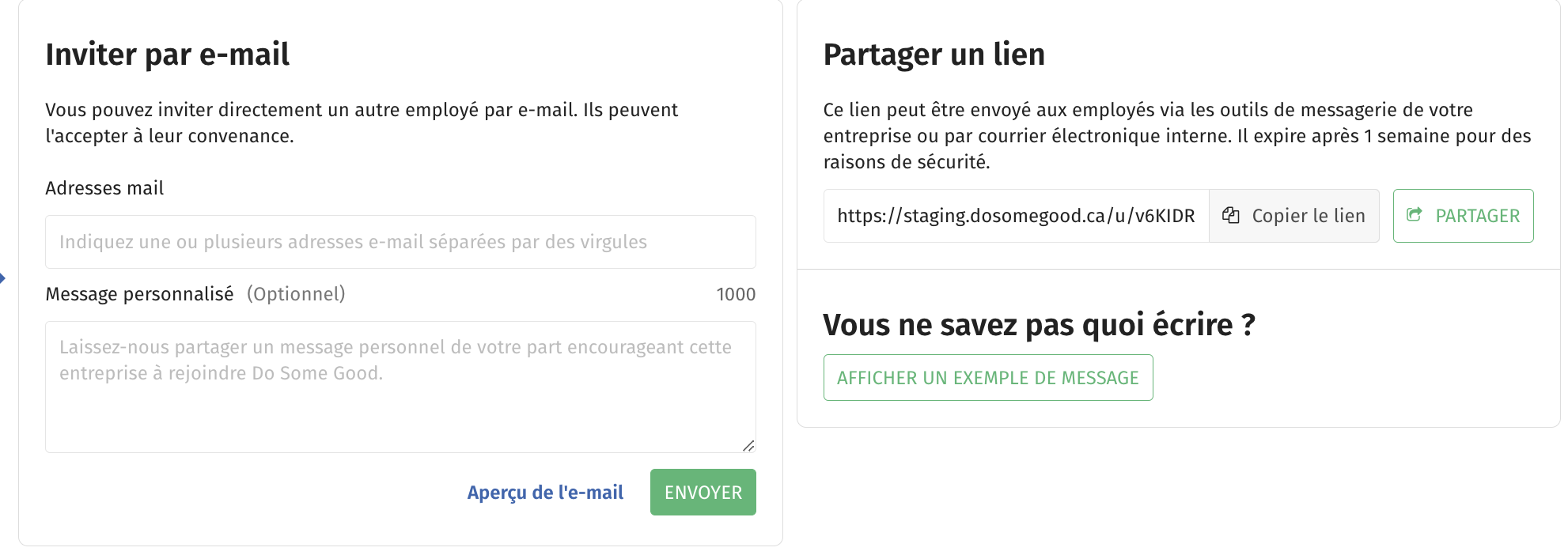This screenshot has height=555, width=1568.
Task: Click the textarea resize handle corner
Action: pyautogui.click(x=748, y=445)
